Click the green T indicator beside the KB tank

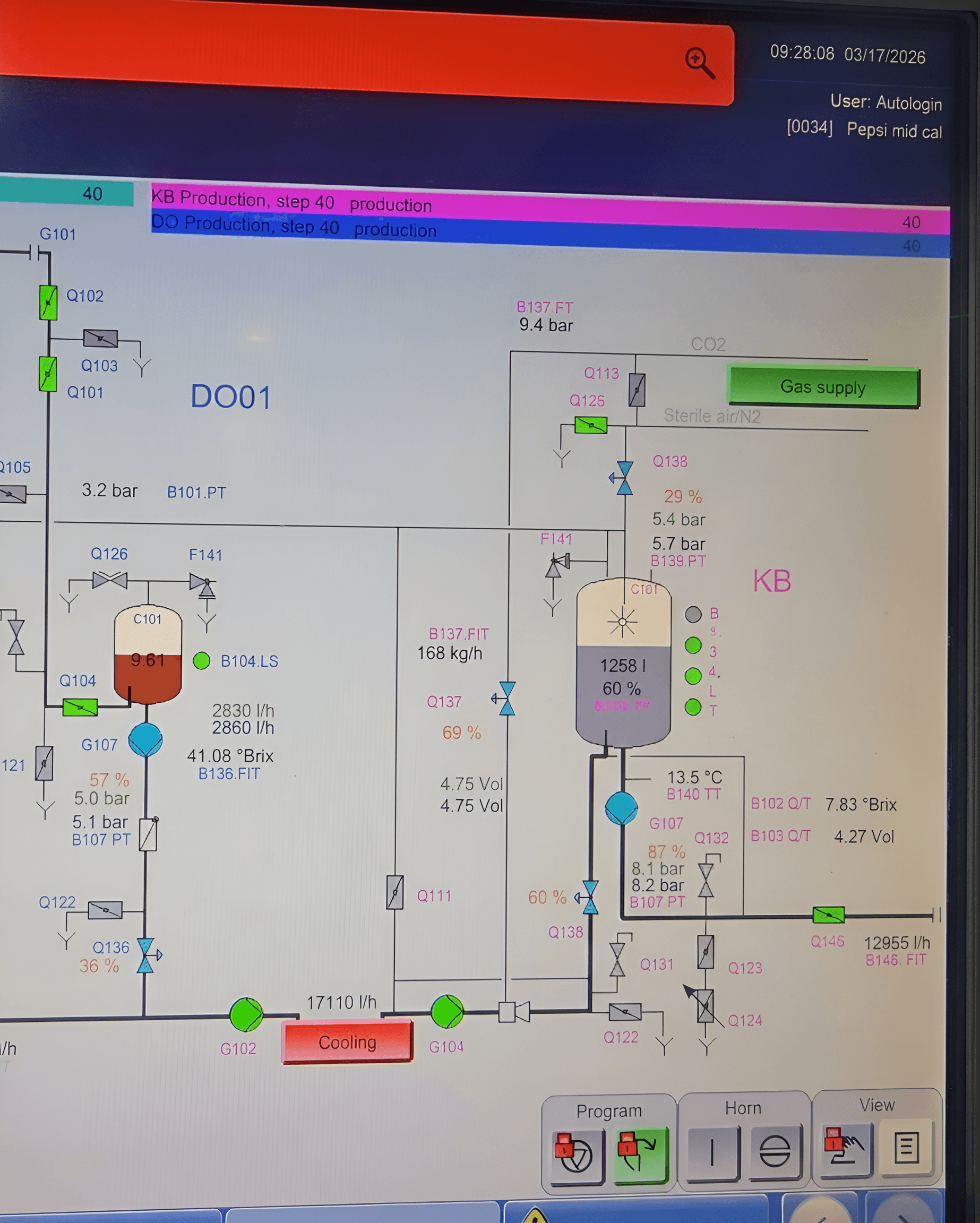point(693,708)
